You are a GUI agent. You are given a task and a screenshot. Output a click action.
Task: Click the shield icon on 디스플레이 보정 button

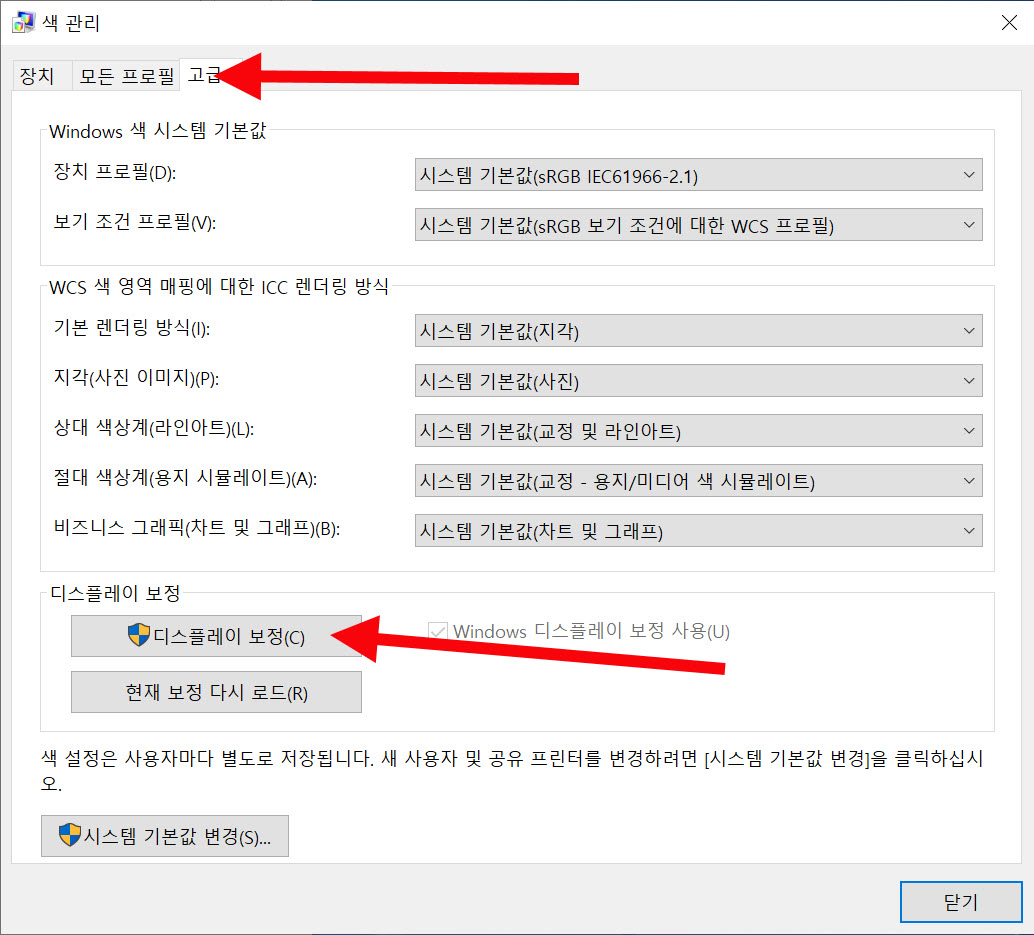click(138, 635)
